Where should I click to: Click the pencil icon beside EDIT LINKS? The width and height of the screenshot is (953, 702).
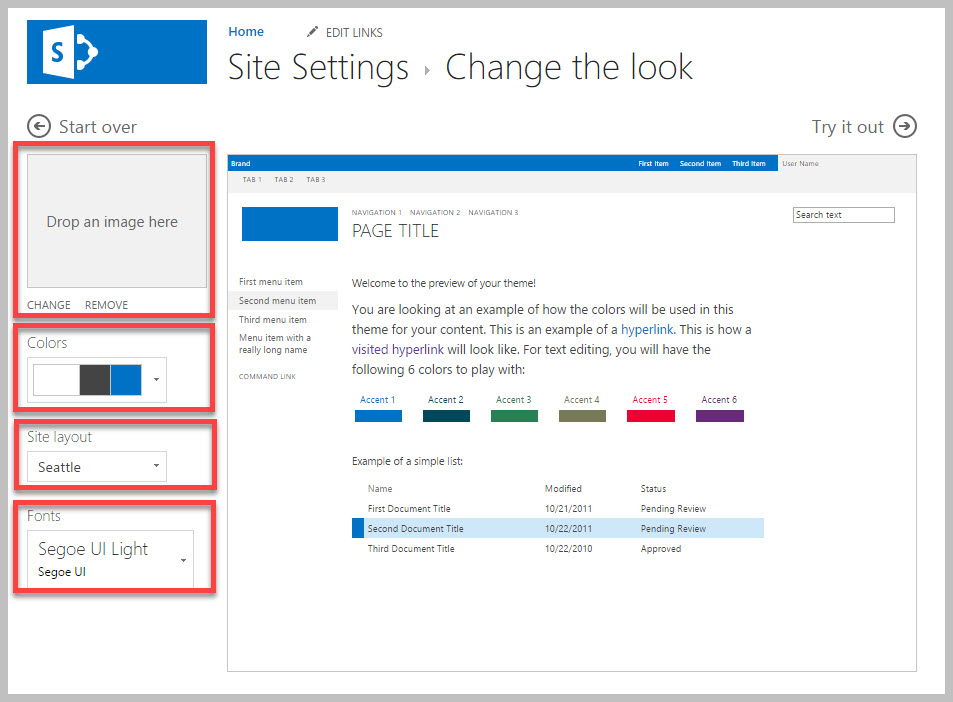click(310, 31)
